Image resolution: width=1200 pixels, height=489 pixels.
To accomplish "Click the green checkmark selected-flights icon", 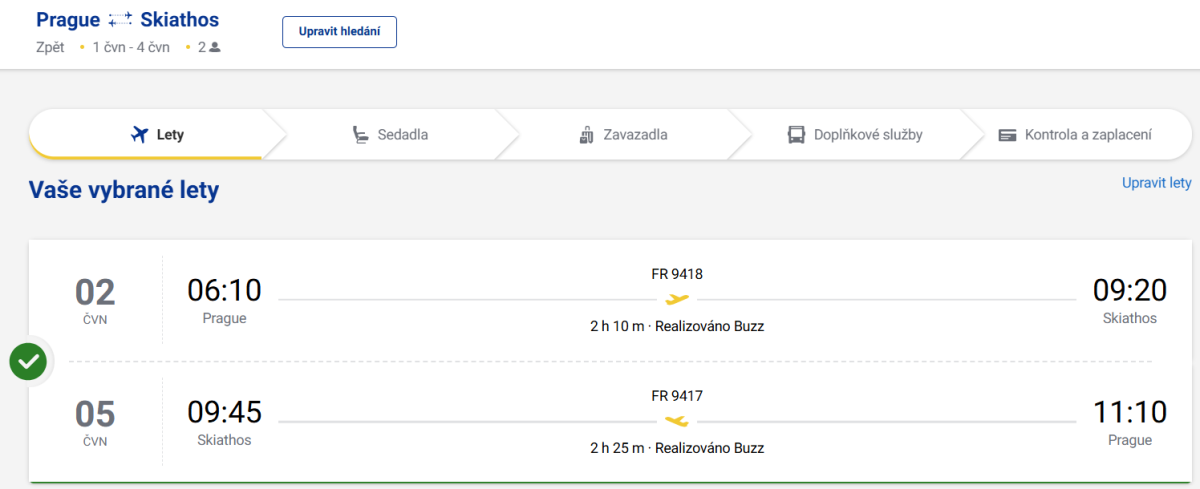I will click(x=29, y=362).
